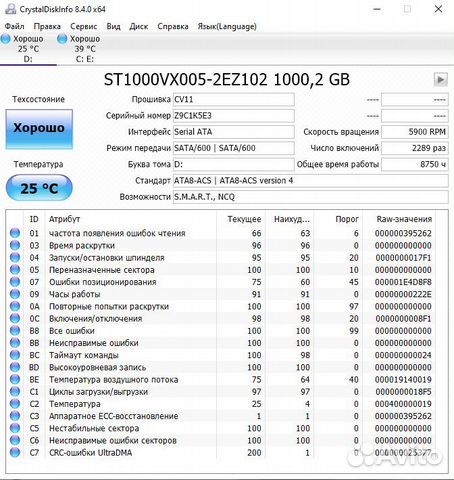
Task: Click the serial number field Z9C1K5E3
Action: pos(233,116)
